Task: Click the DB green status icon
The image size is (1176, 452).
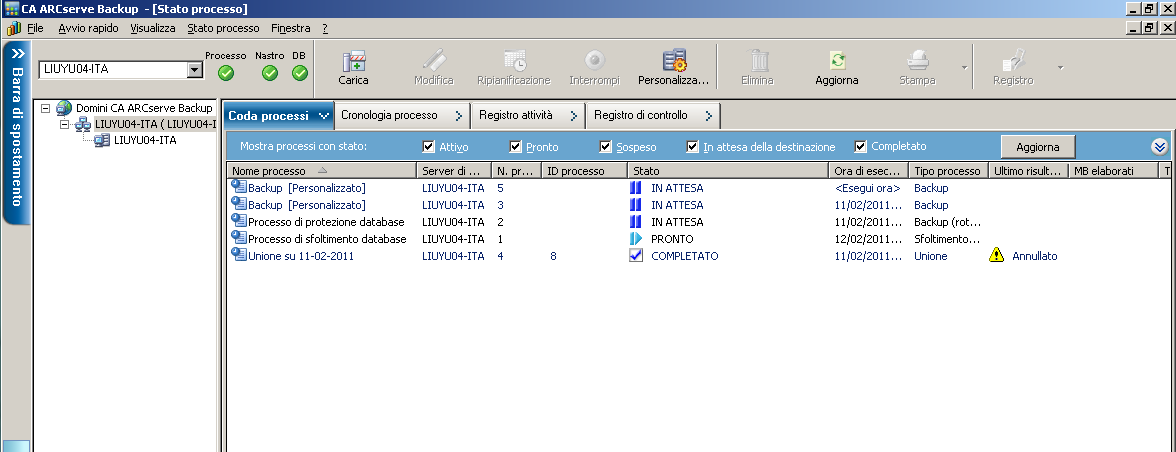Action: tap(300, 73)
